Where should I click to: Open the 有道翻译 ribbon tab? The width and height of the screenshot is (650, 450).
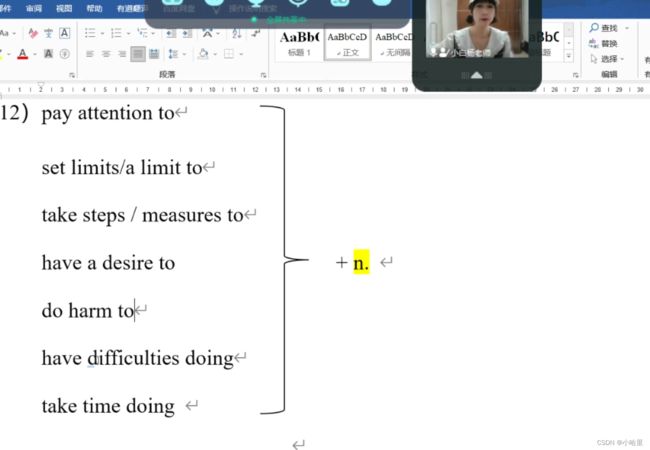tap(131, 8)
